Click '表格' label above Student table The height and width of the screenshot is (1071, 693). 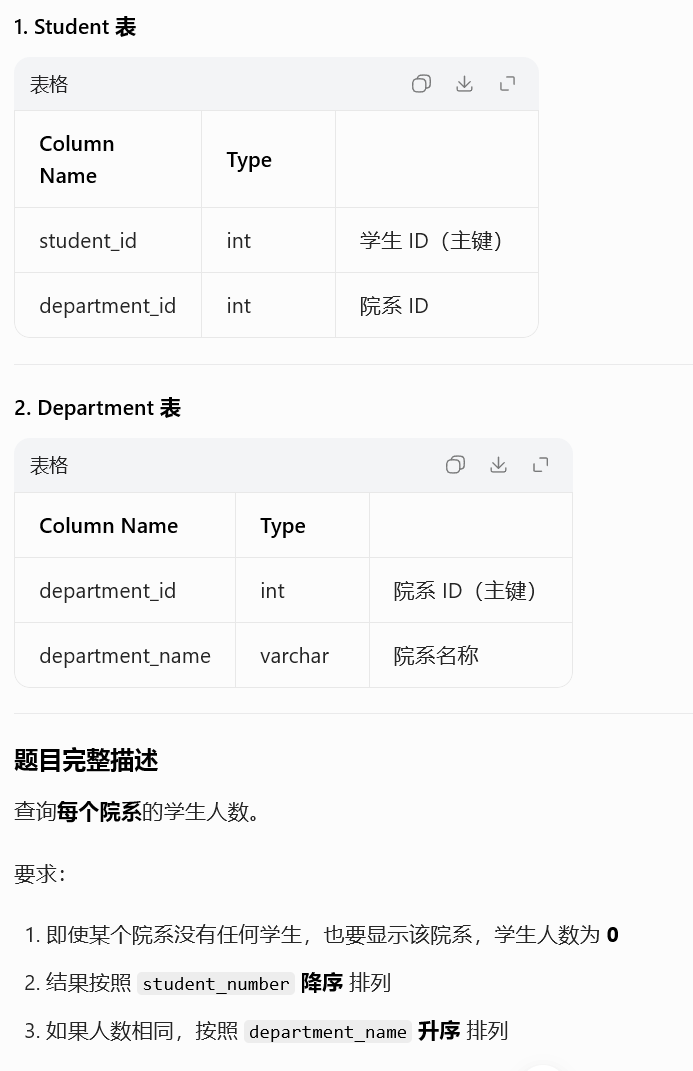(x=49, y=84)
